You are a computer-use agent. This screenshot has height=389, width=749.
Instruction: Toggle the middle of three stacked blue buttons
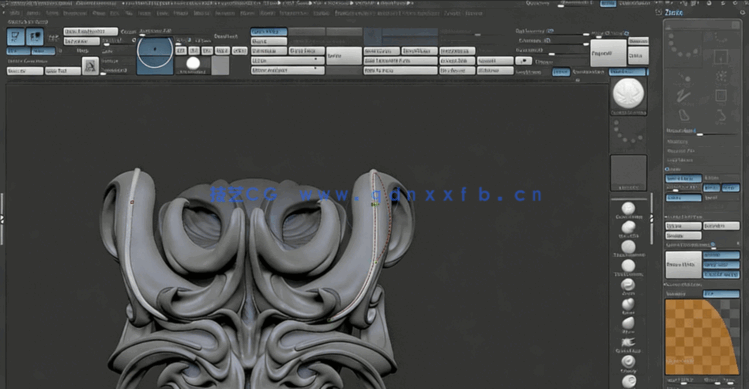[721, 265]
